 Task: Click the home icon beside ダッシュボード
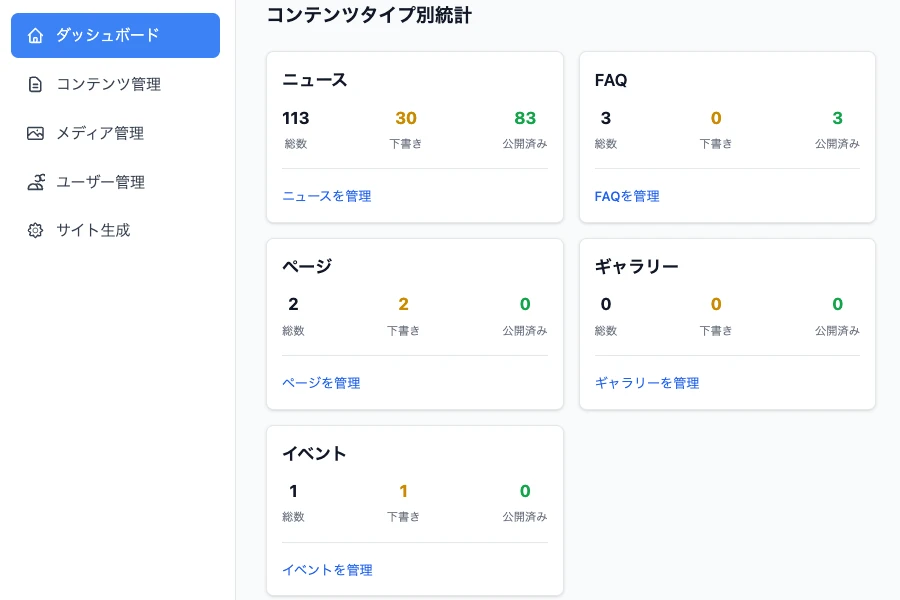(34, 35)
